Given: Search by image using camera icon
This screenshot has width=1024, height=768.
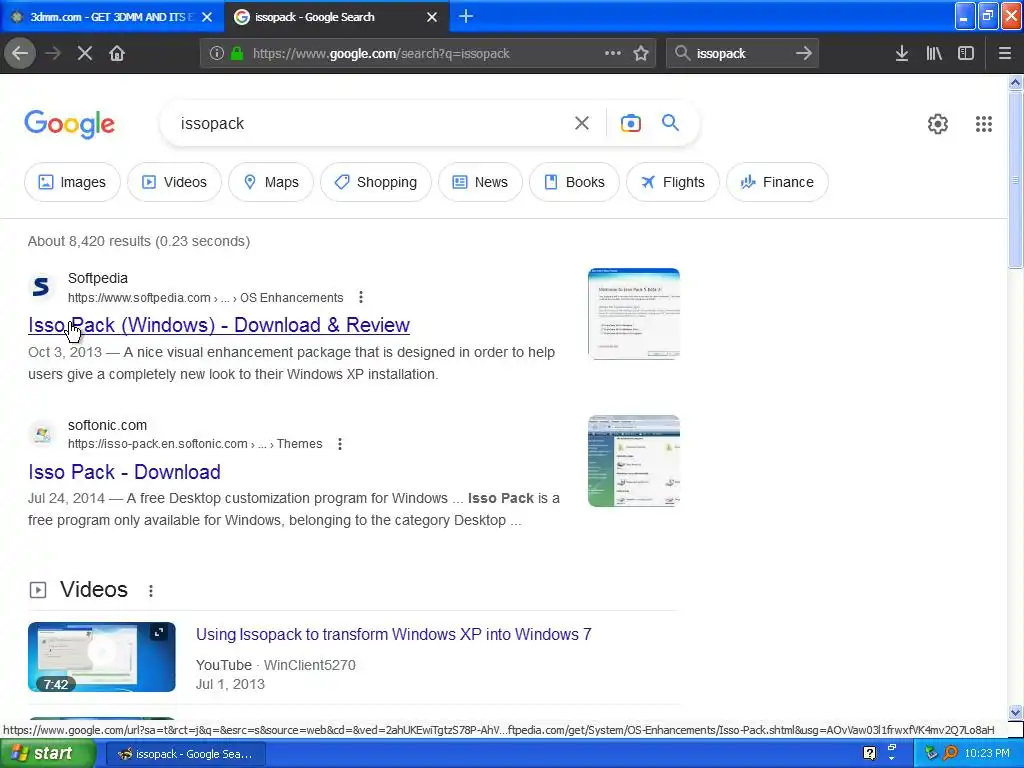Looking at the screenshot, I should (x=631, y=123).
